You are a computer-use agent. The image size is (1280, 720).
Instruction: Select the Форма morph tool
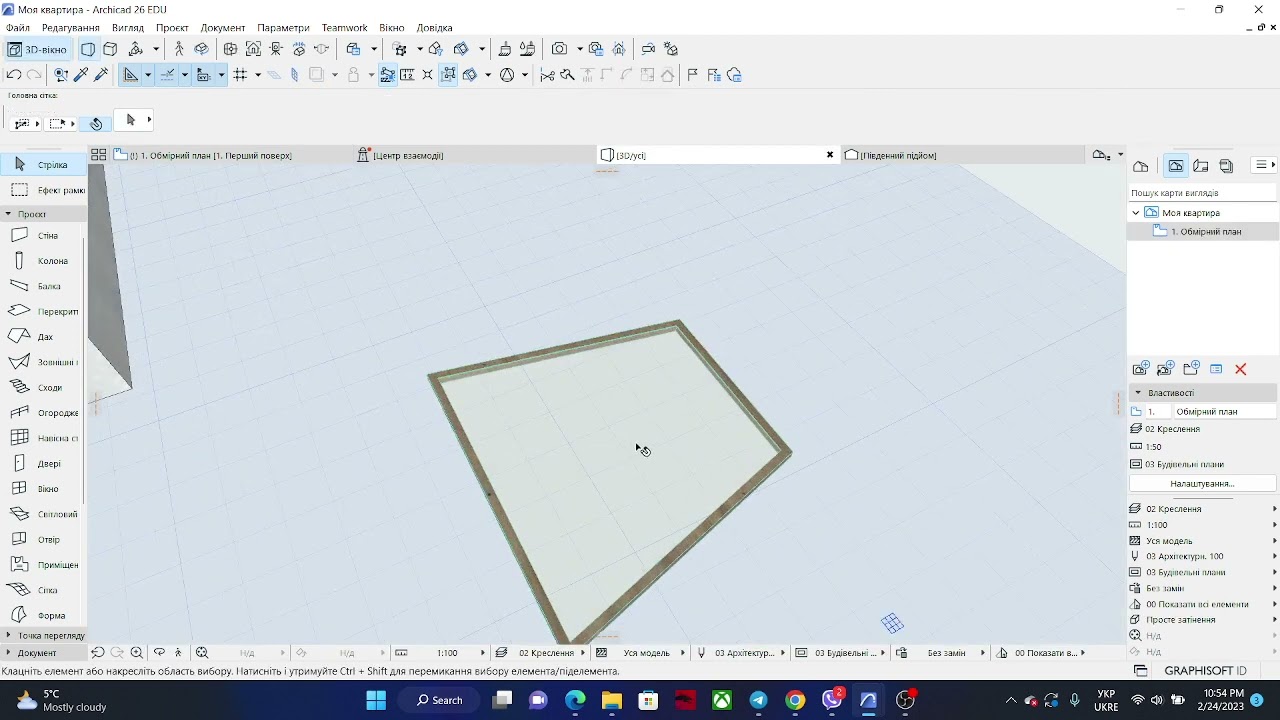[x=44, y=616]
